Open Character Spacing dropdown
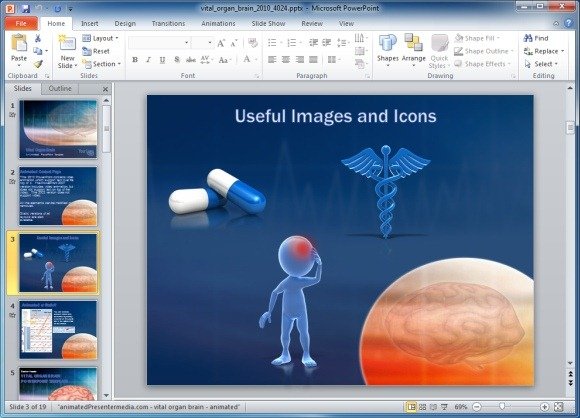This screenshot has height=418, width=580. (x=206, y=60)
